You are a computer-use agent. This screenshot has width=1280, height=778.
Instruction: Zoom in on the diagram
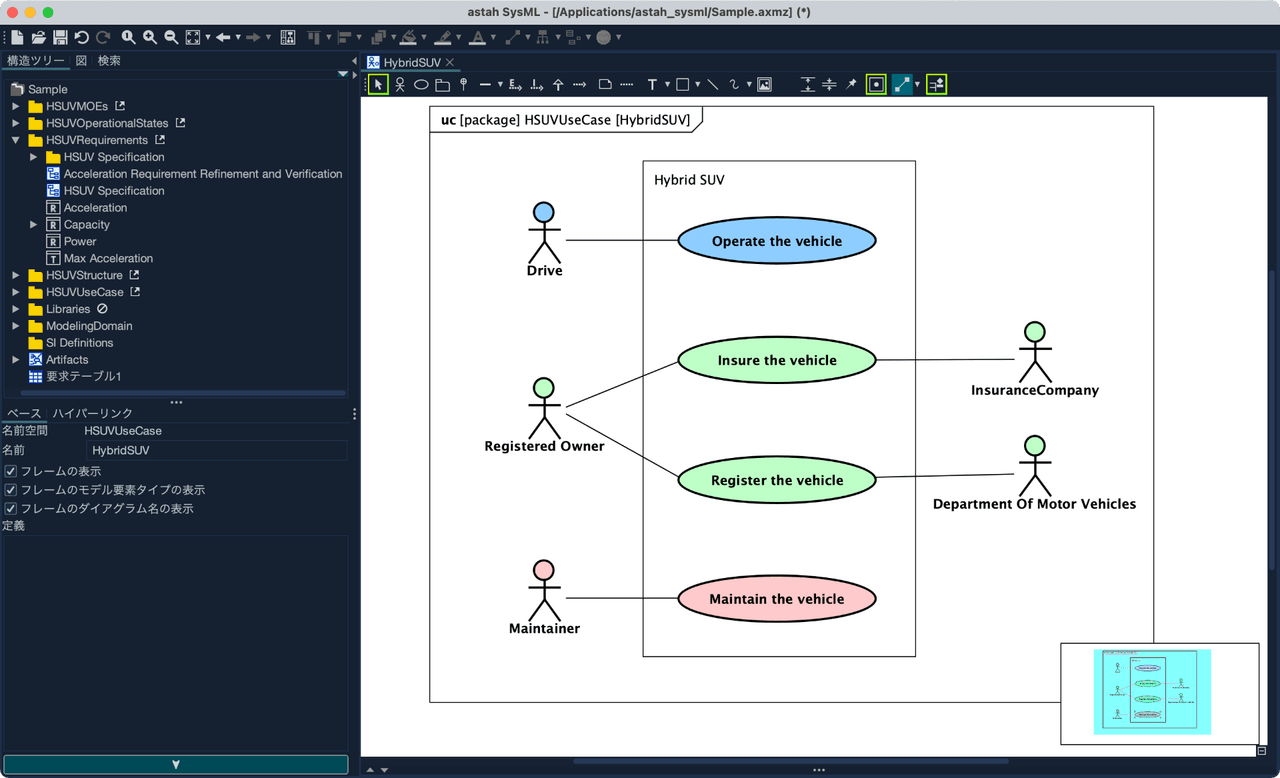click(x=150, y=37)
